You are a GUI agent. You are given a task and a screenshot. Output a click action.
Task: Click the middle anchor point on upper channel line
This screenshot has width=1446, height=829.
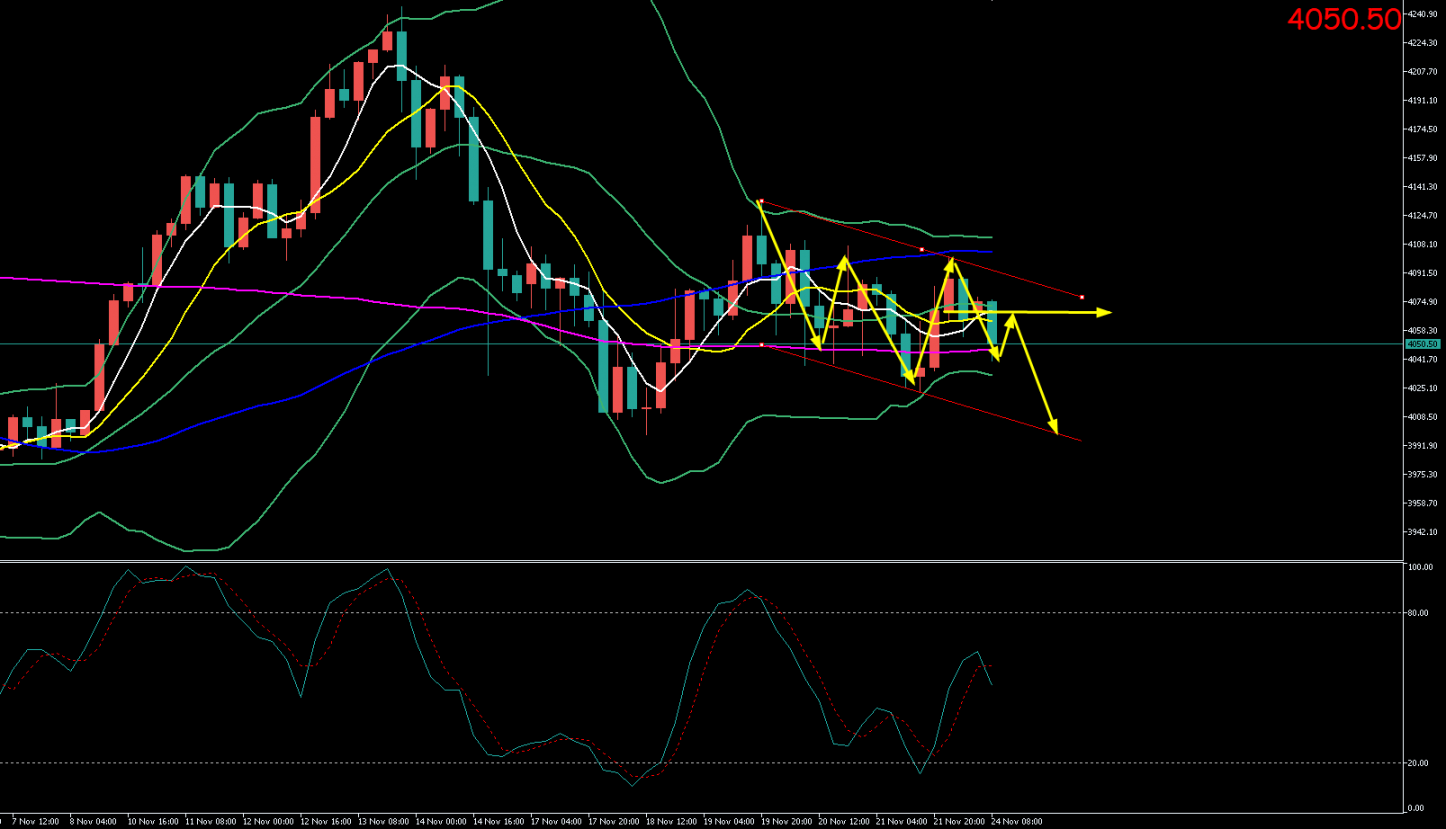click(921, 248)
